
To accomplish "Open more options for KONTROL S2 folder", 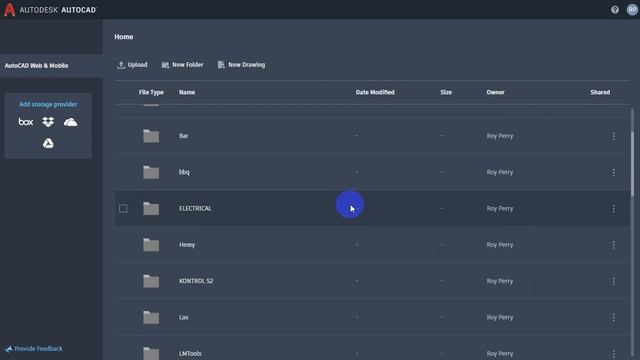I will pos(613,281).
